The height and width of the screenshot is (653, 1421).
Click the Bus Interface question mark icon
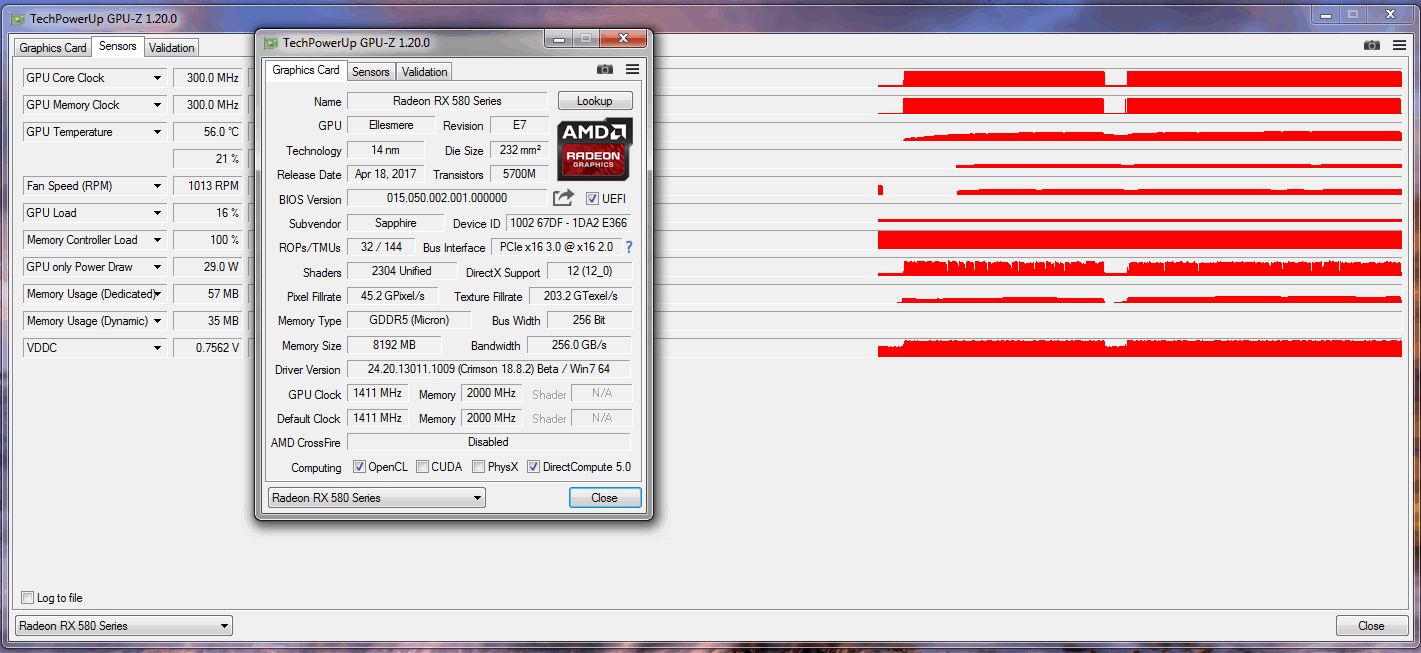[629, 247]
